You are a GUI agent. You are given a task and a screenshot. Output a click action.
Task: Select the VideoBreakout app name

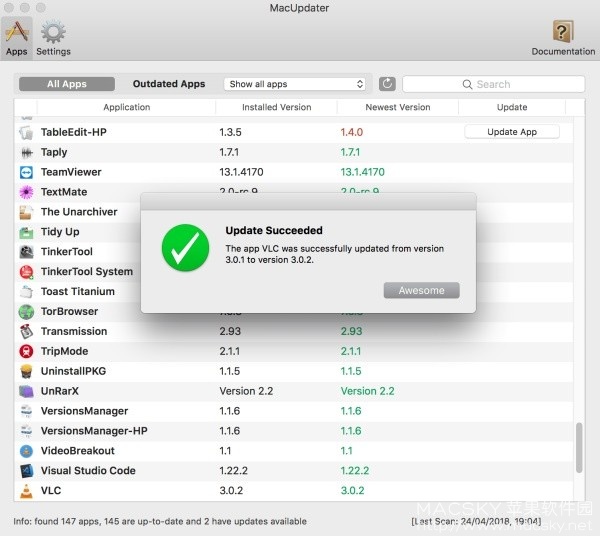[x=78, y=451]
